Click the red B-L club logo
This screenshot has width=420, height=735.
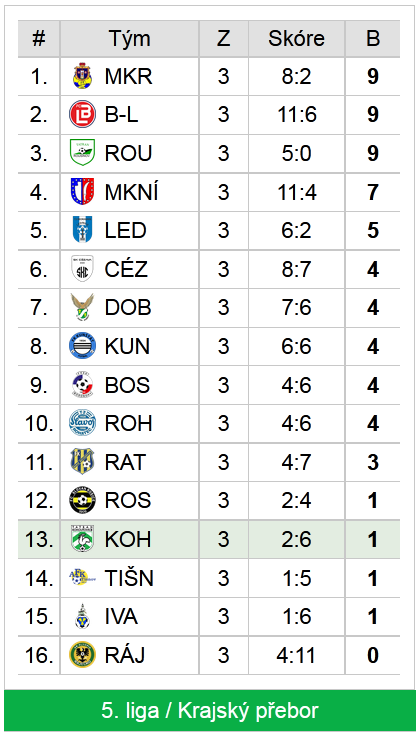(82, 114)
